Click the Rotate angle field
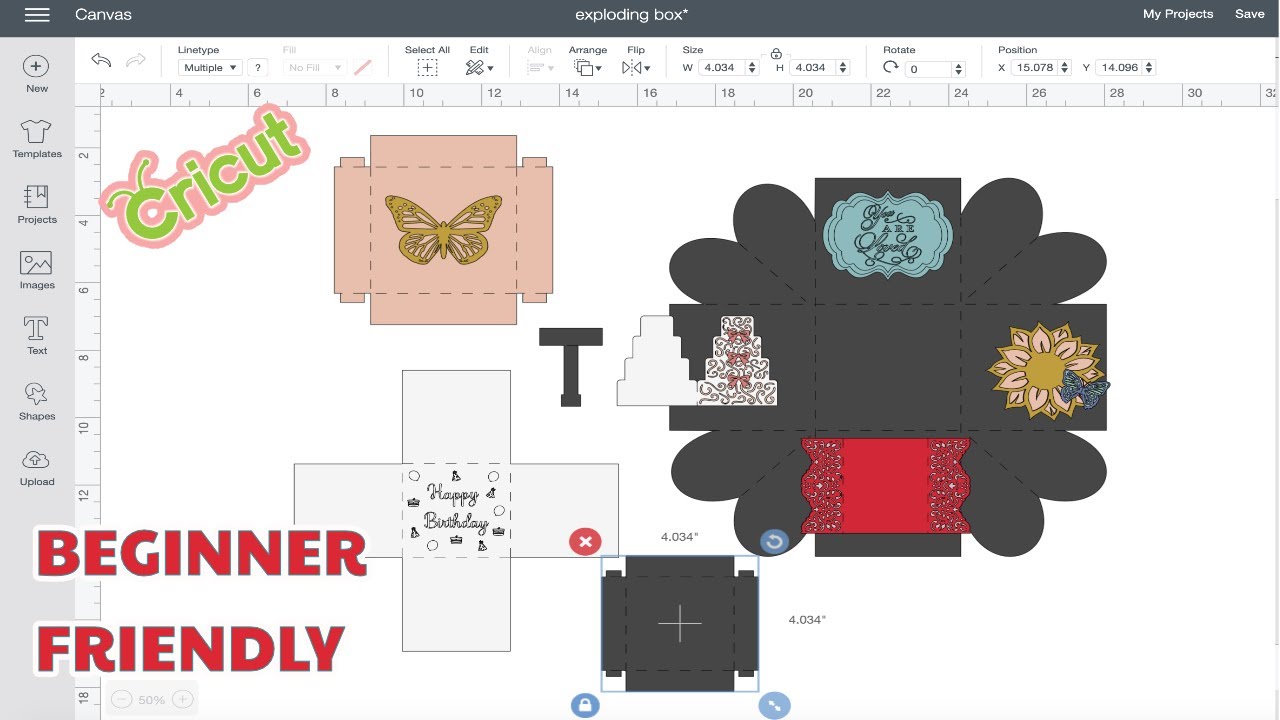Image resolution: width=1280 pixels, height=720 pixels. point(928,69)
